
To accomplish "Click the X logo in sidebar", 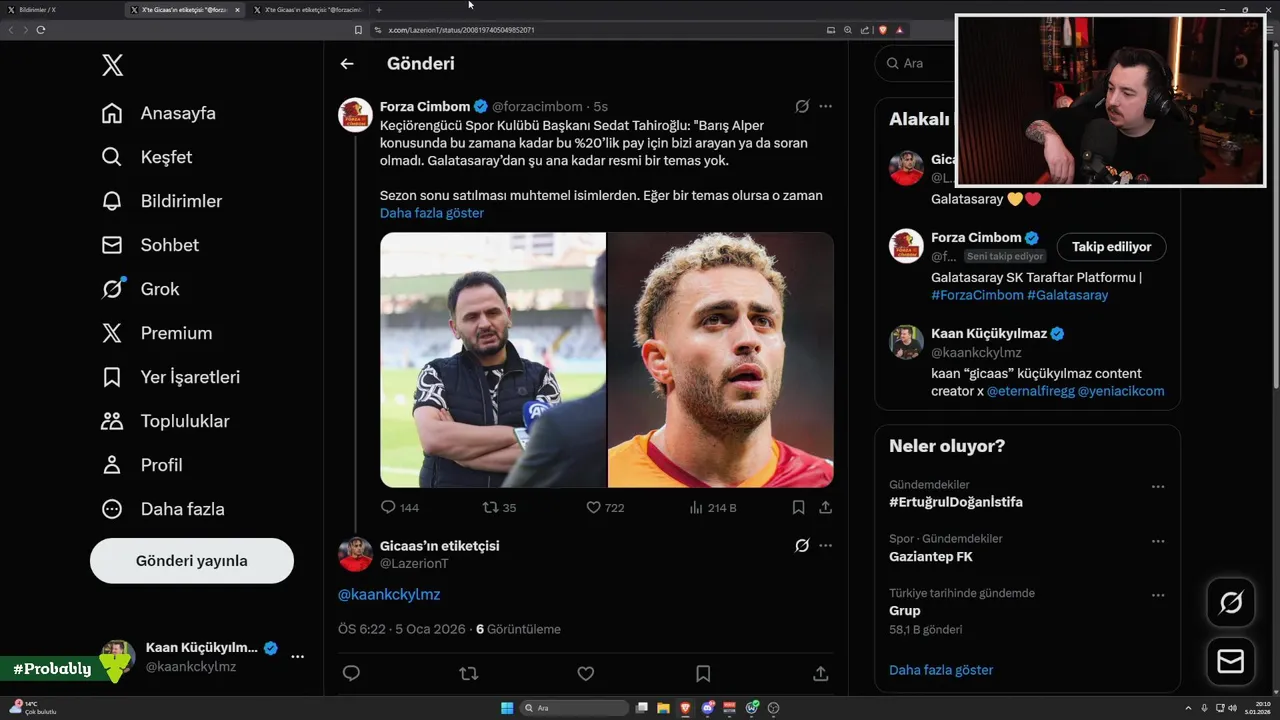I will (x=113, y=66).
